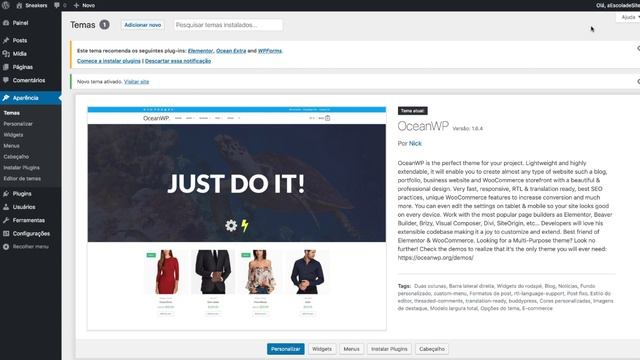Click the Configurações settings icon
640x360 pixels.
click(6, 233)
